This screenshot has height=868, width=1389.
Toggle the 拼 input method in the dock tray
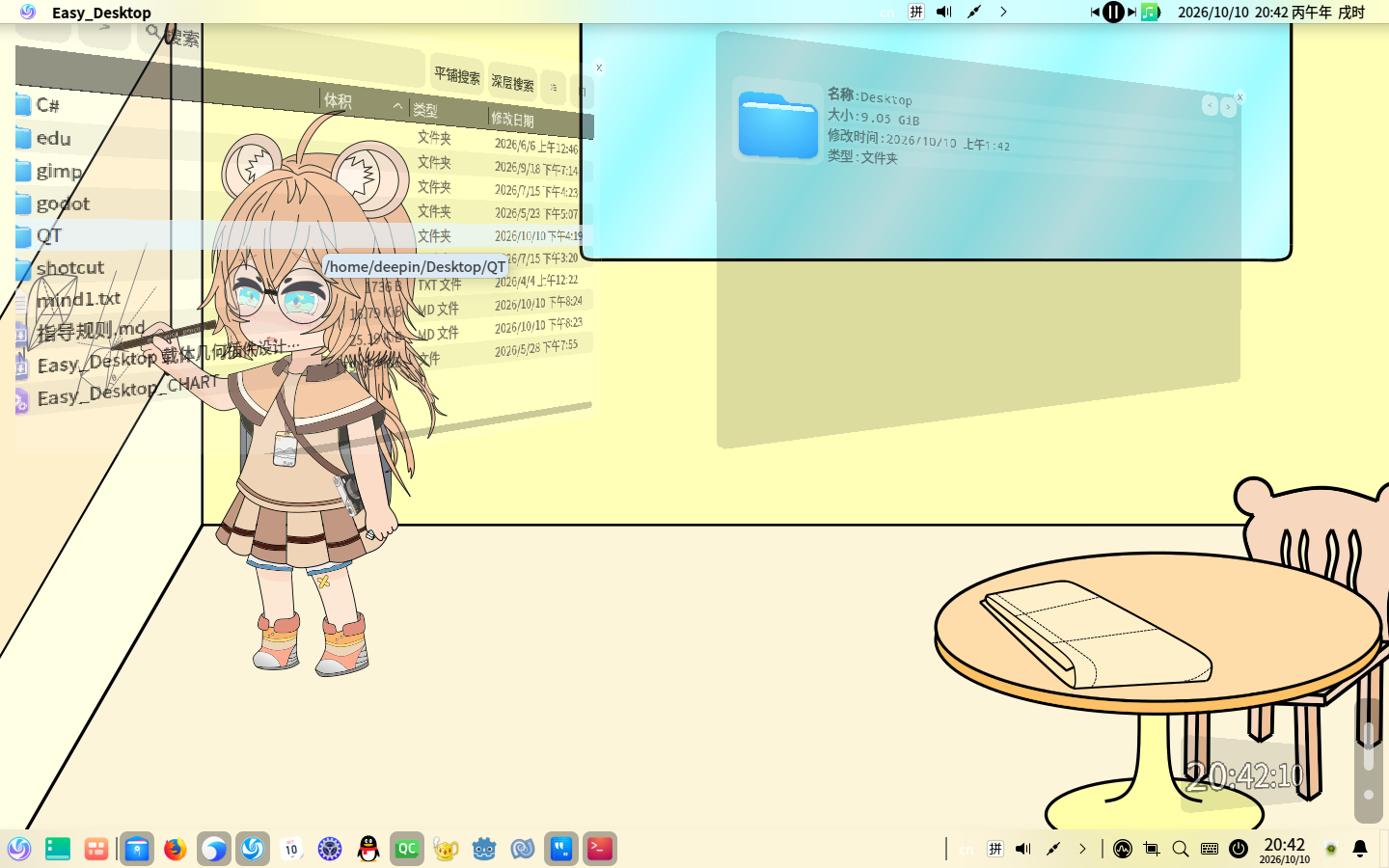coord(995,849)
